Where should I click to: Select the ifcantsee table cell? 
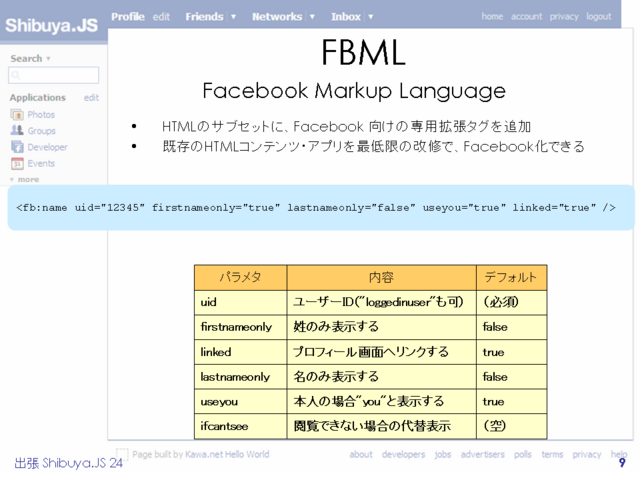240,427
